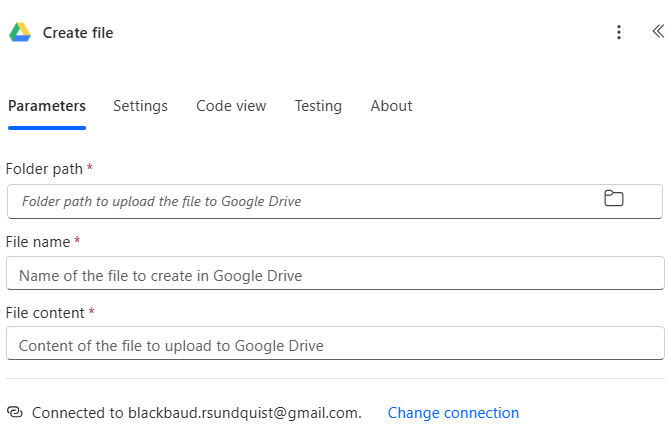This screenshot has width=668, height=428.
Task: Click the Create file title
Action: (x=78, y=33)
